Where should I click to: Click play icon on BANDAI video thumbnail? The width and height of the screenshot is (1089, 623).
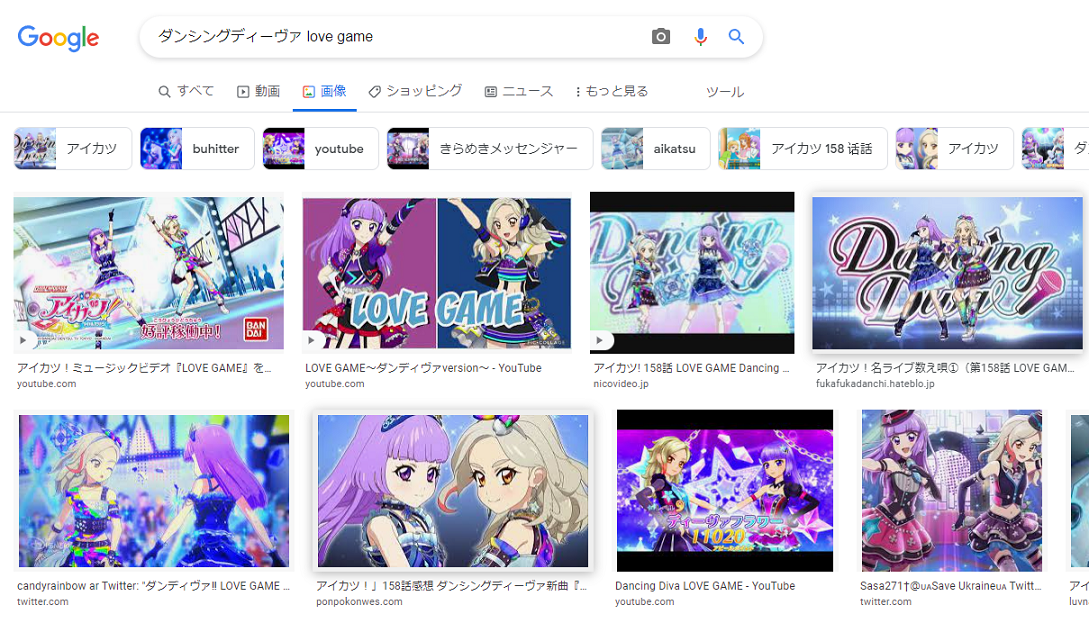click(24, 340)
